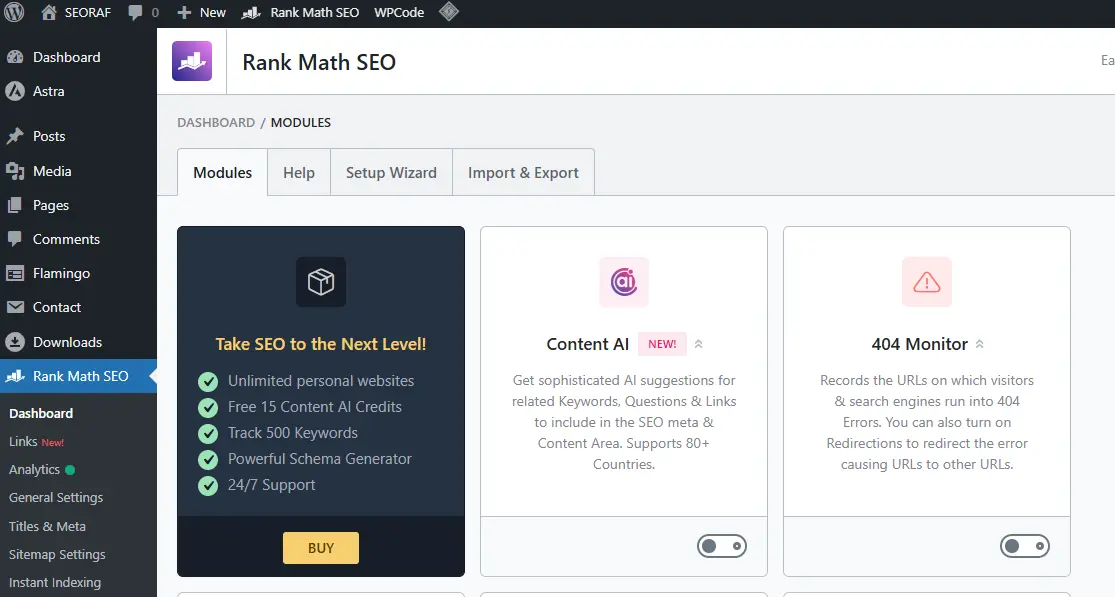This screenshot has width=1115, height=597.
Task: Click the Astra logo icon
Action: click(15, 91)
